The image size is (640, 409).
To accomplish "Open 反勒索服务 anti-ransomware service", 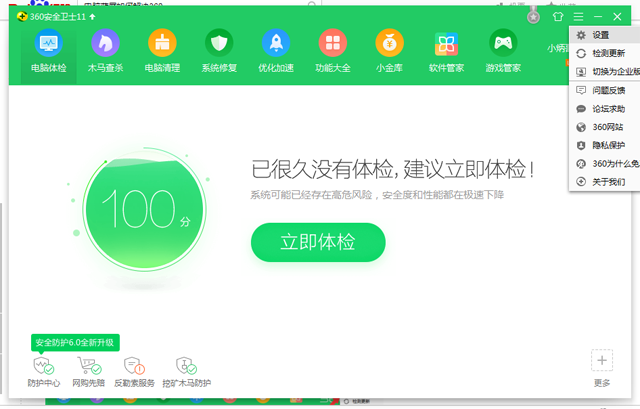I will tap(134, 372).
